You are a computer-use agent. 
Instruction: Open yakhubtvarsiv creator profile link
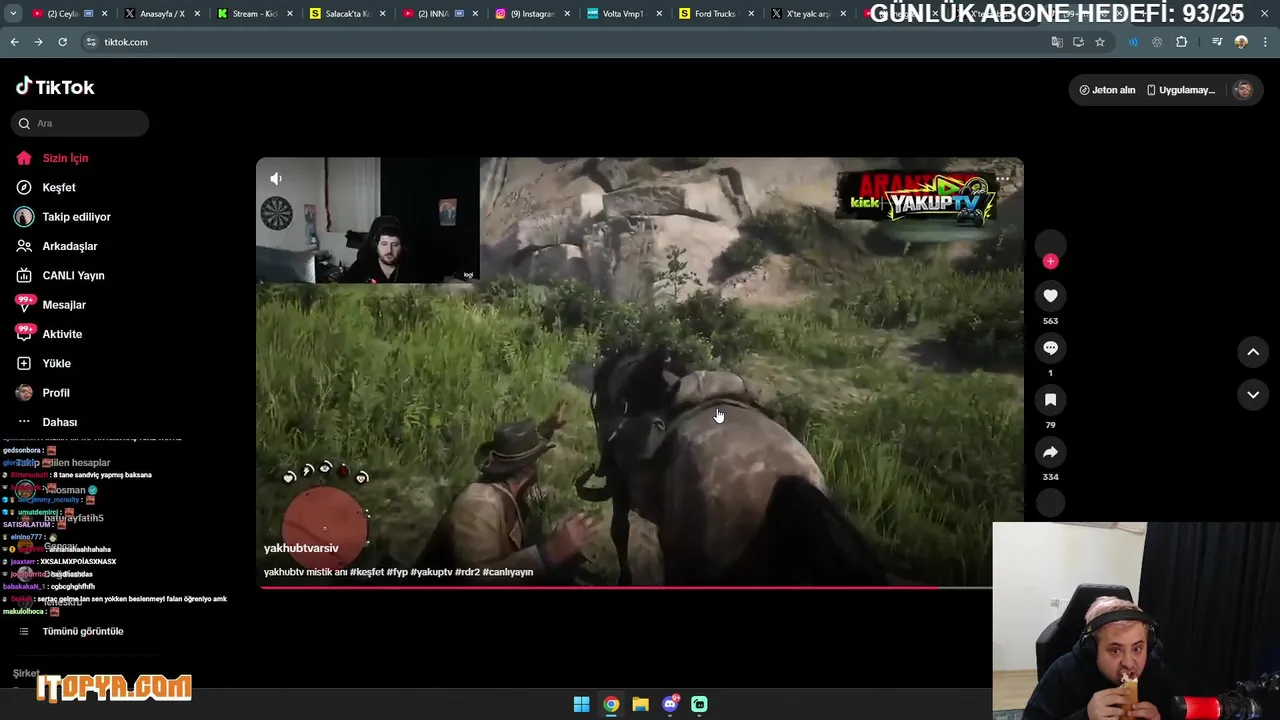click(x=301, y=548)
